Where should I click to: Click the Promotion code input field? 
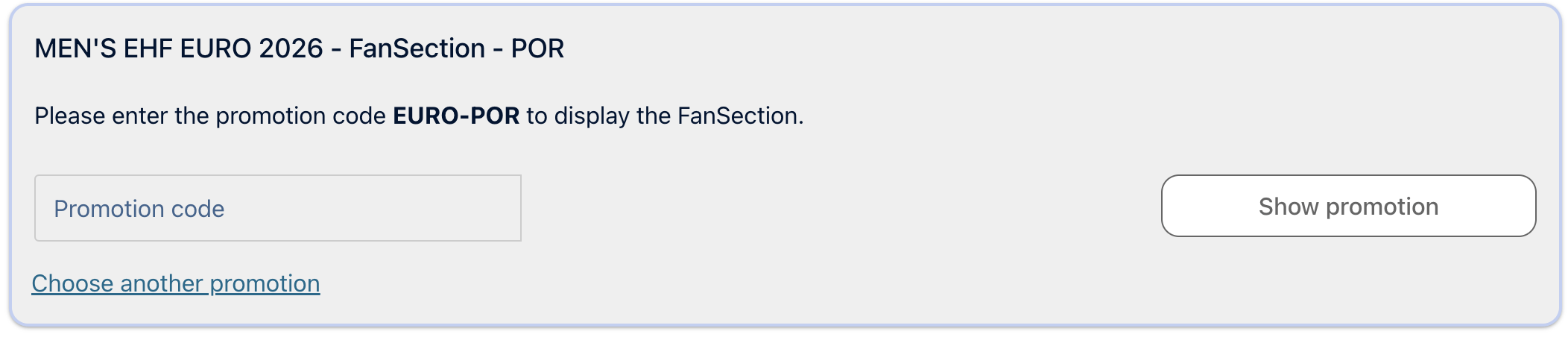[x=277, y=208]
